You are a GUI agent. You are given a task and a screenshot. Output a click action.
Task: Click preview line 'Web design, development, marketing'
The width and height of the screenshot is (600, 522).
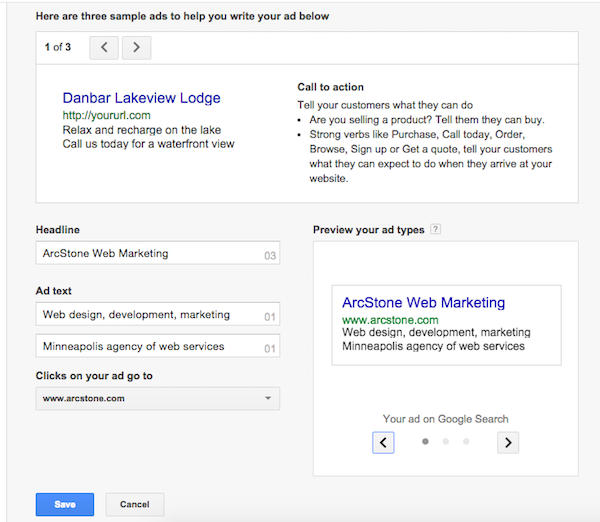(x=436, y=332)
